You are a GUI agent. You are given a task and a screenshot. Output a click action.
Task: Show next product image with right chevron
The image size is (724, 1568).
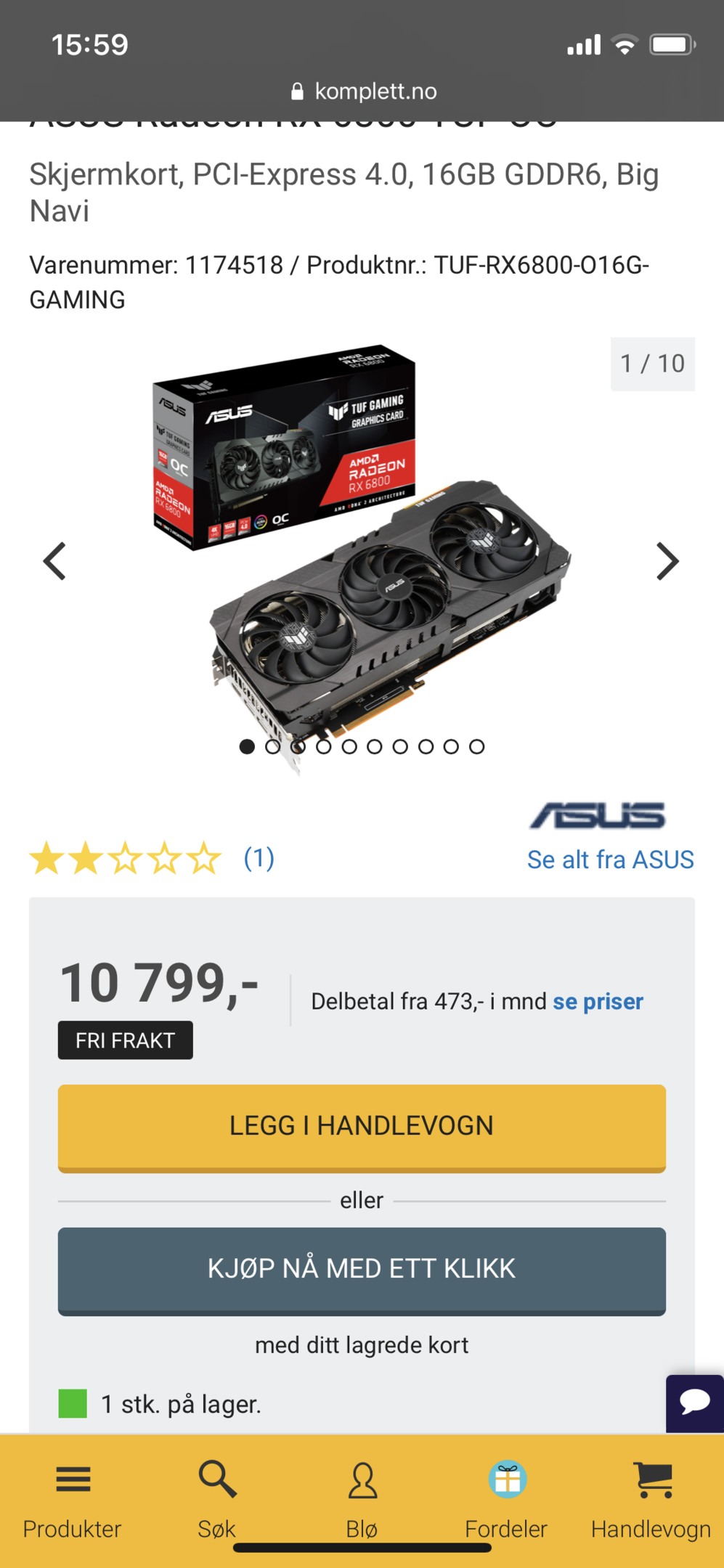(x=667, y=561)
